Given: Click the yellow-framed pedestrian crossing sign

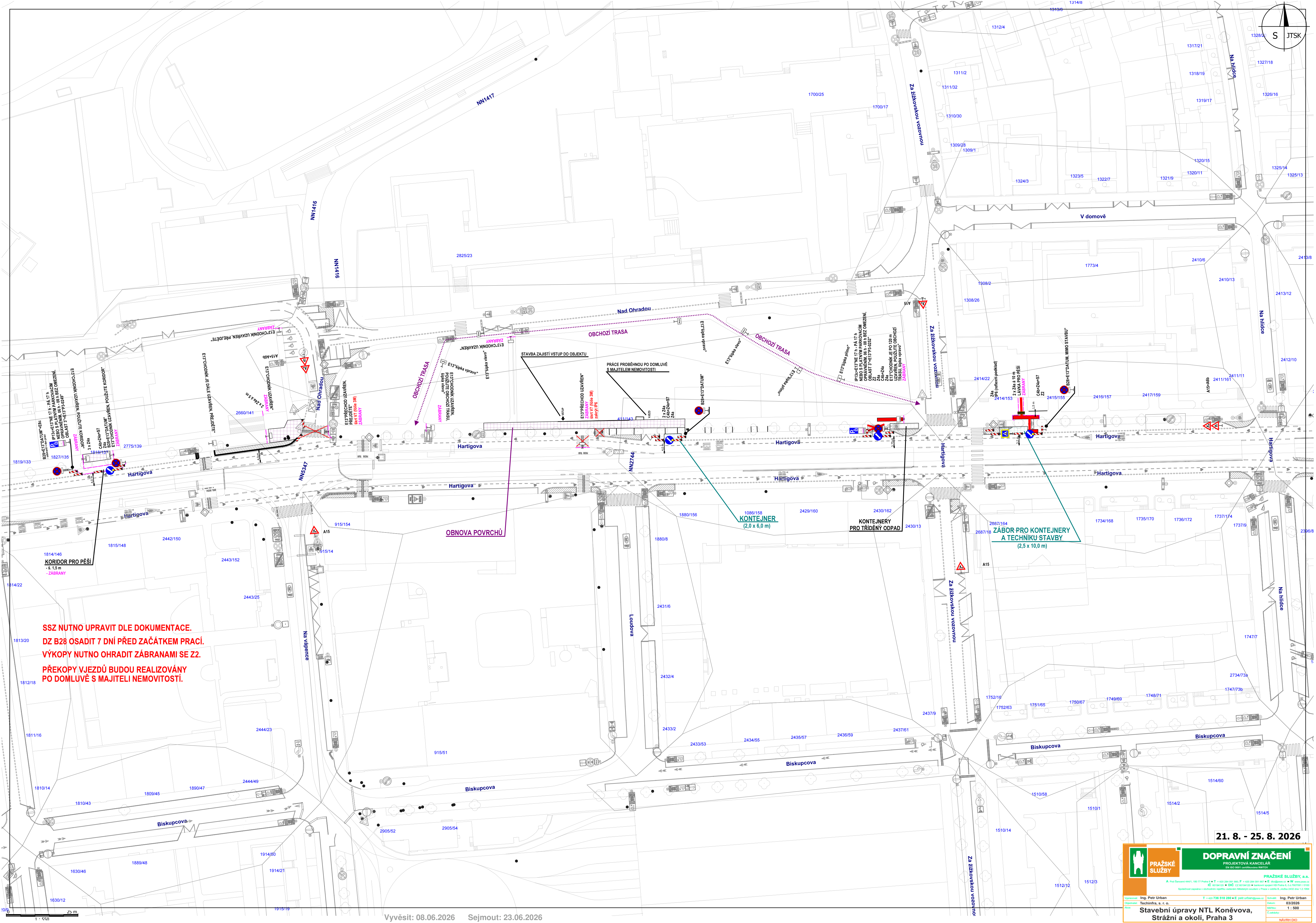Looking at the screenshot, I should 1005,433.
